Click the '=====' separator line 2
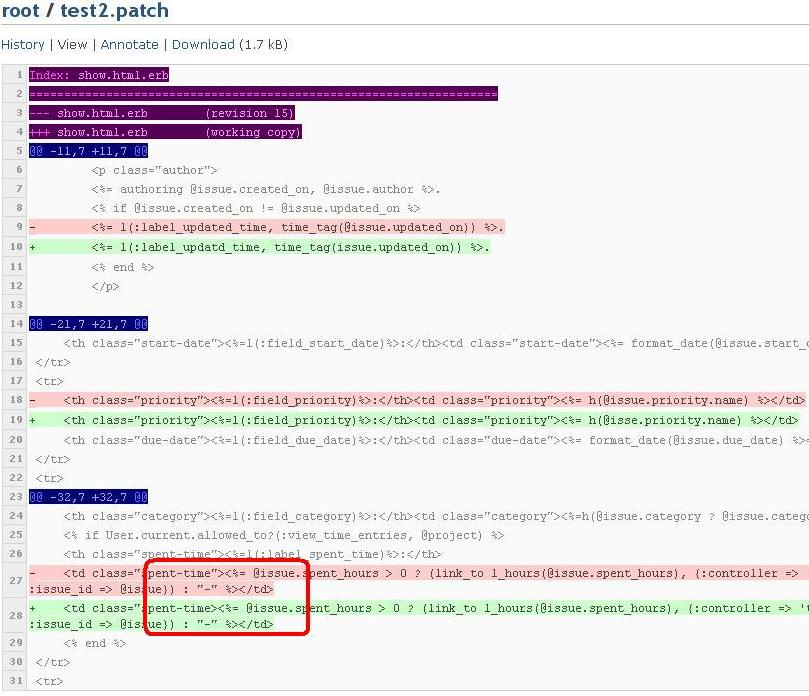 click(x=264, y=94)
